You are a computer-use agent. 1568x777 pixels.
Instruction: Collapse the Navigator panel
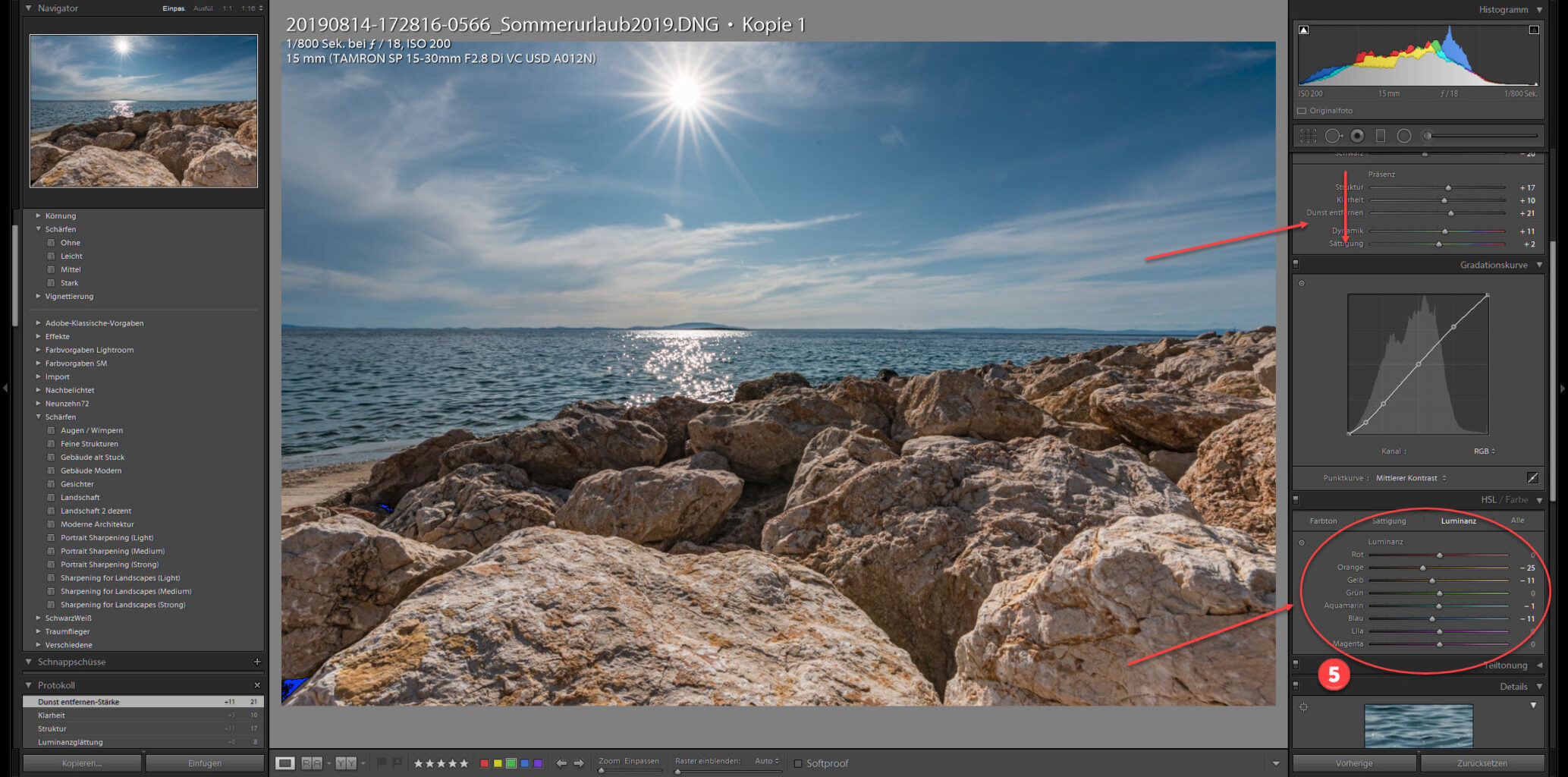coord(29,8)
